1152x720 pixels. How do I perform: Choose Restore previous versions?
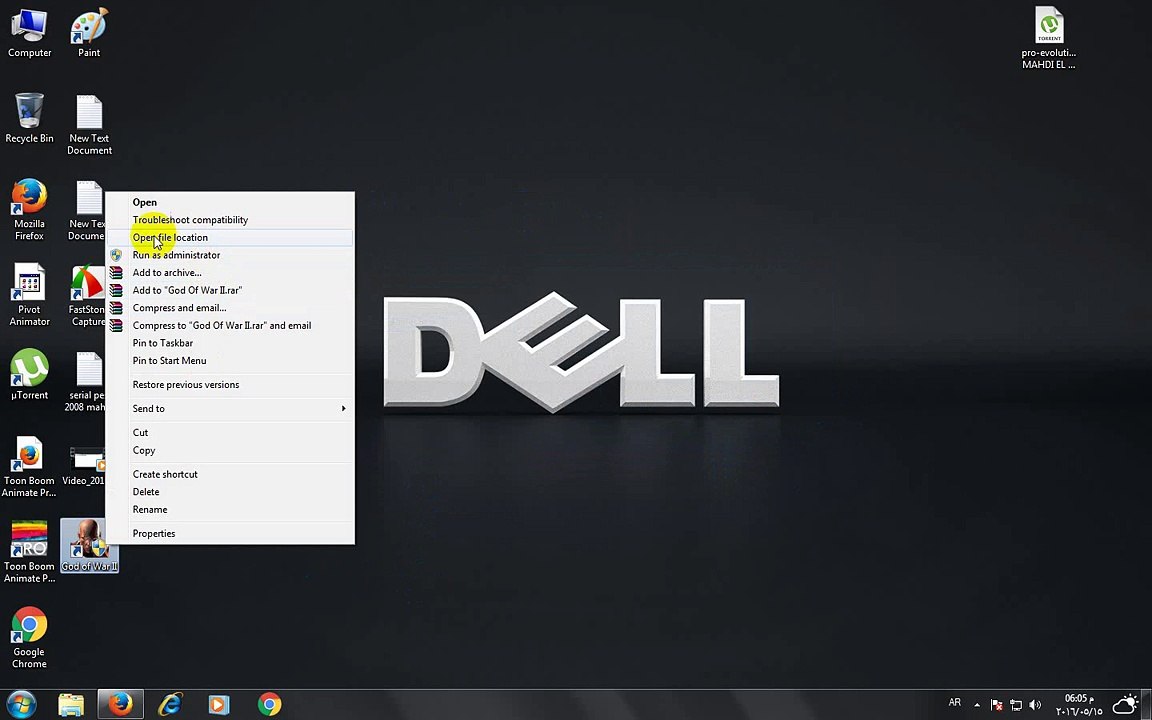click(x=230, y=384)
